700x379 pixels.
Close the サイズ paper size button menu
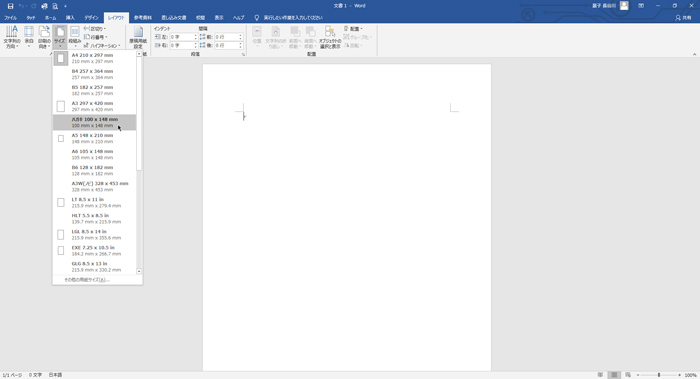(x=59, y=37)
